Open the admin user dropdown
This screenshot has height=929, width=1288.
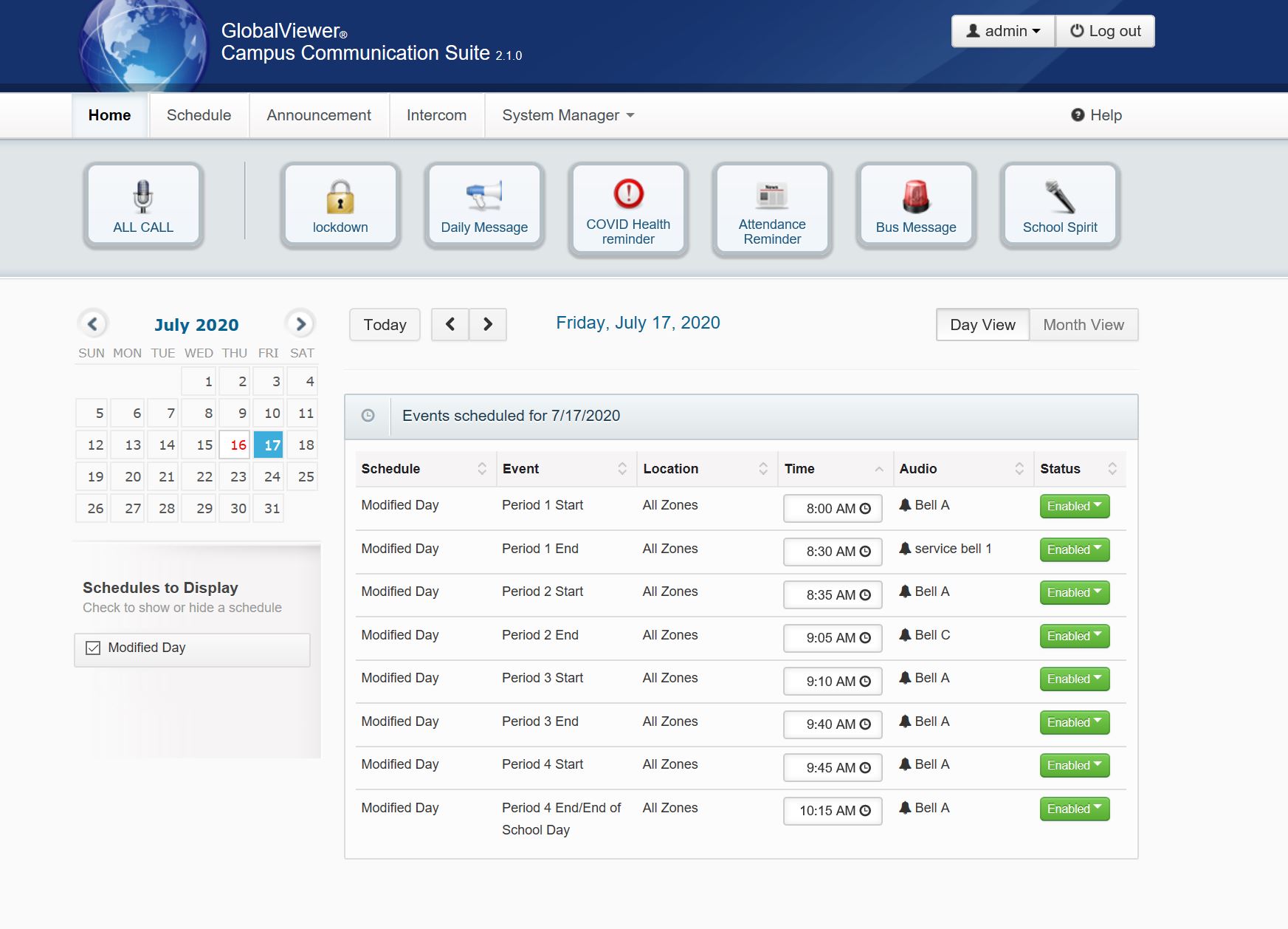click(1003, 31)
